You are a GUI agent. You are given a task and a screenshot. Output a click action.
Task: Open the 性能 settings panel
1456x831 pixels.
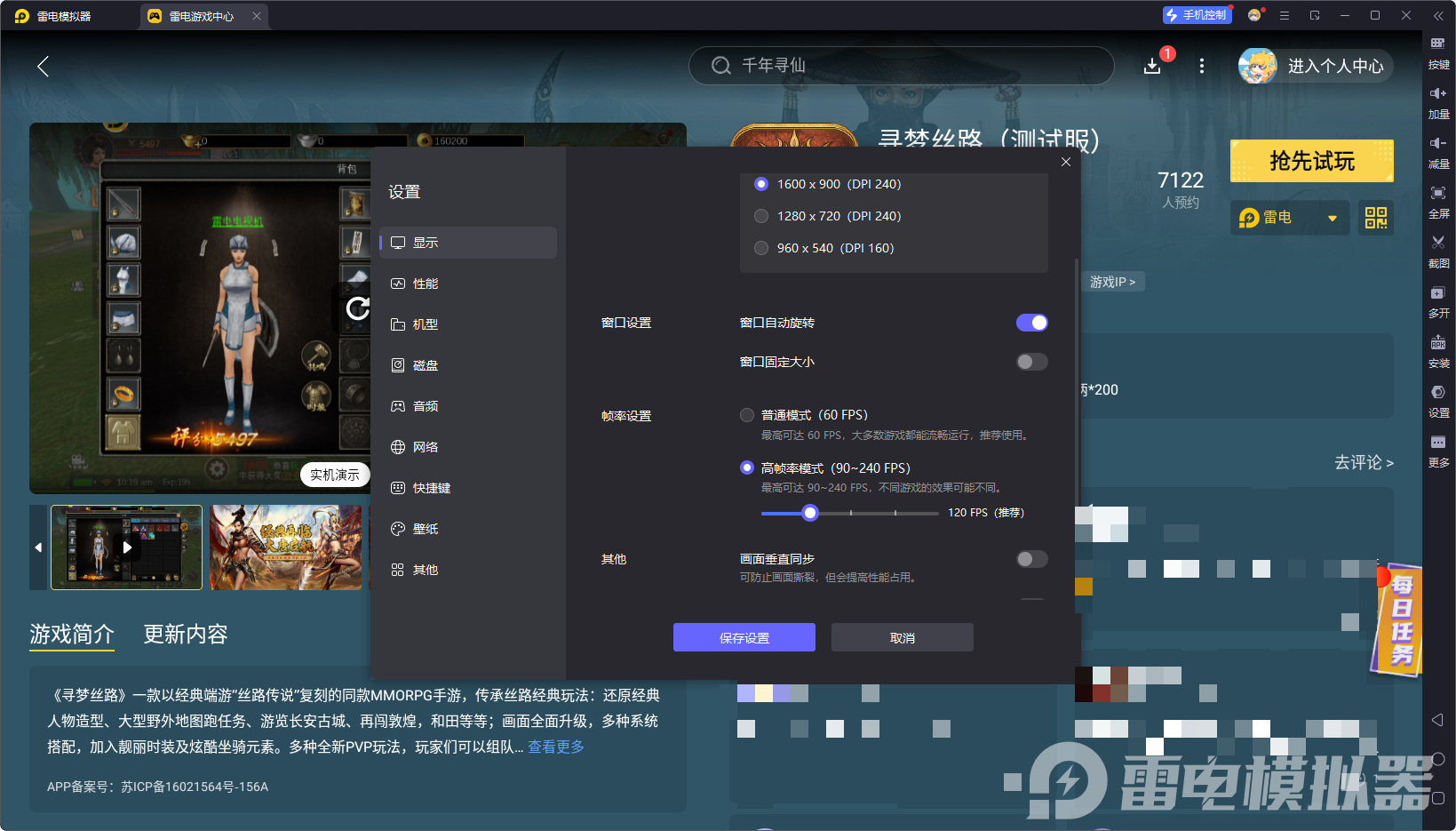click(x=425, y=283)
